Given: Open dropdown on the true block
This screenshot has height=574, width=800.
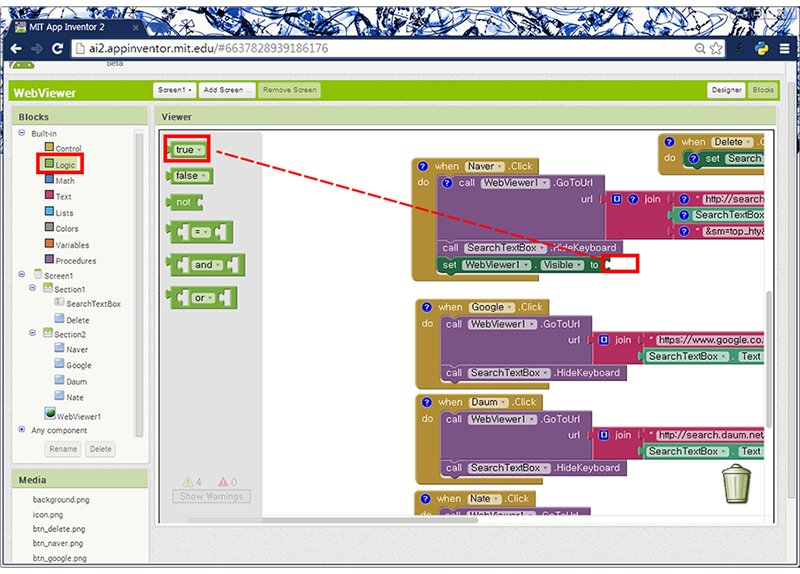Looking at the screenshot, I should coord(200,150).
